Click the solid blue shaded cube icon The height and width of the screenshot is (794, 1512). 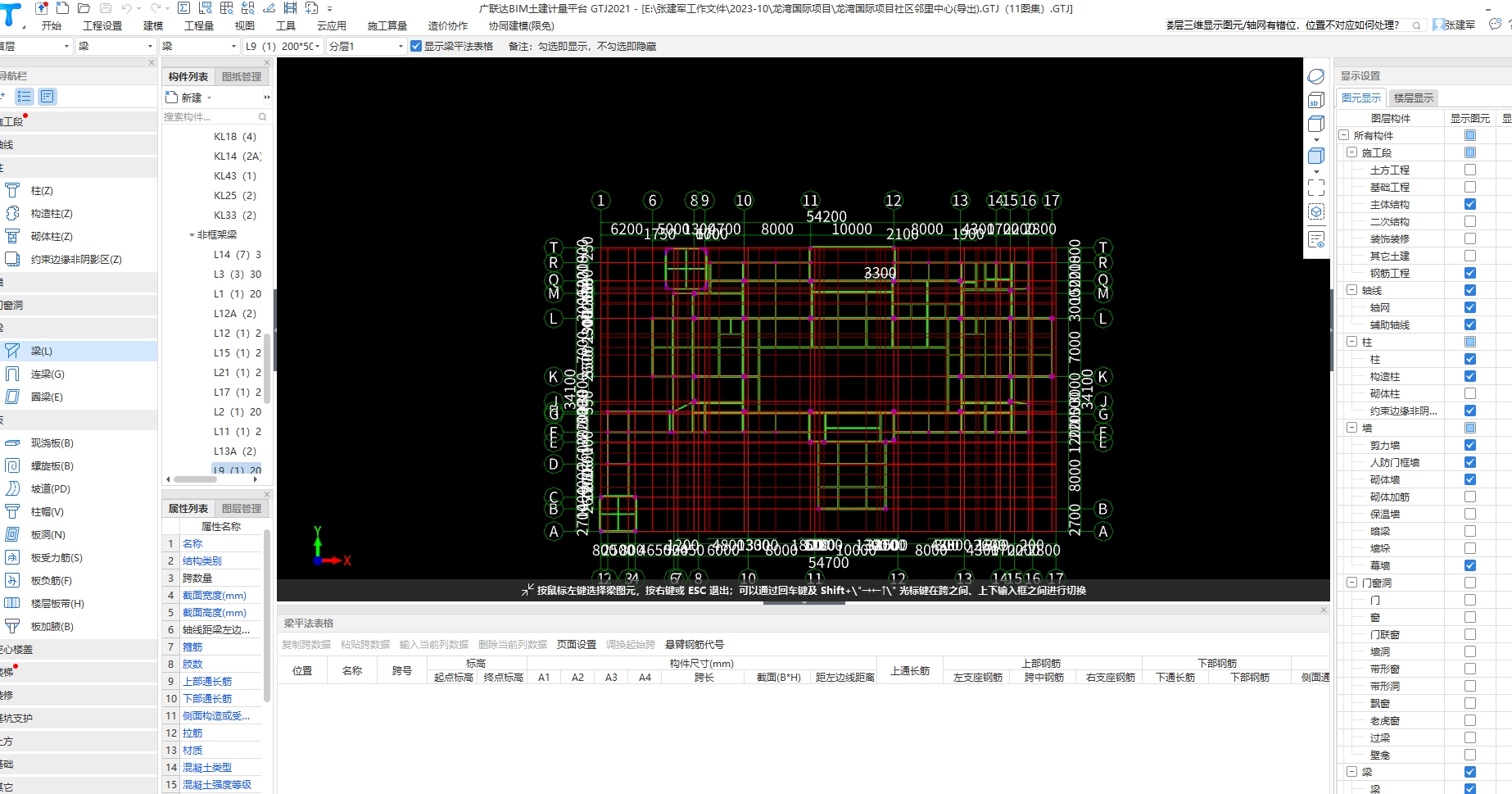click(x=1316, y=156)
